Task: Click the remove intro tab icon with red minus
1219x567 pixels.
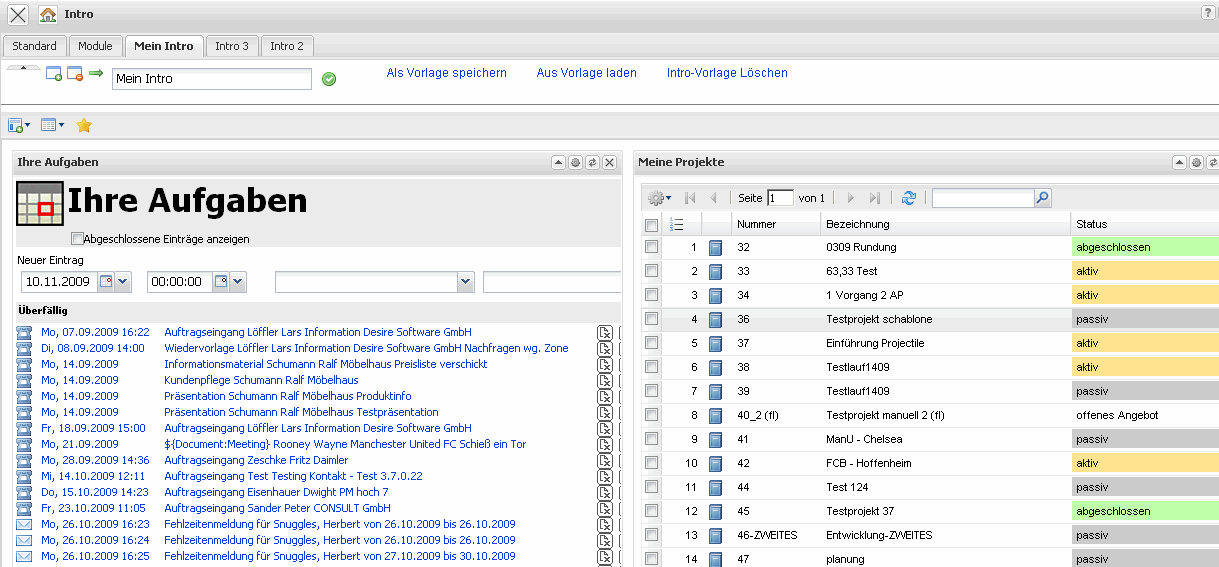Action: [75, 73]
